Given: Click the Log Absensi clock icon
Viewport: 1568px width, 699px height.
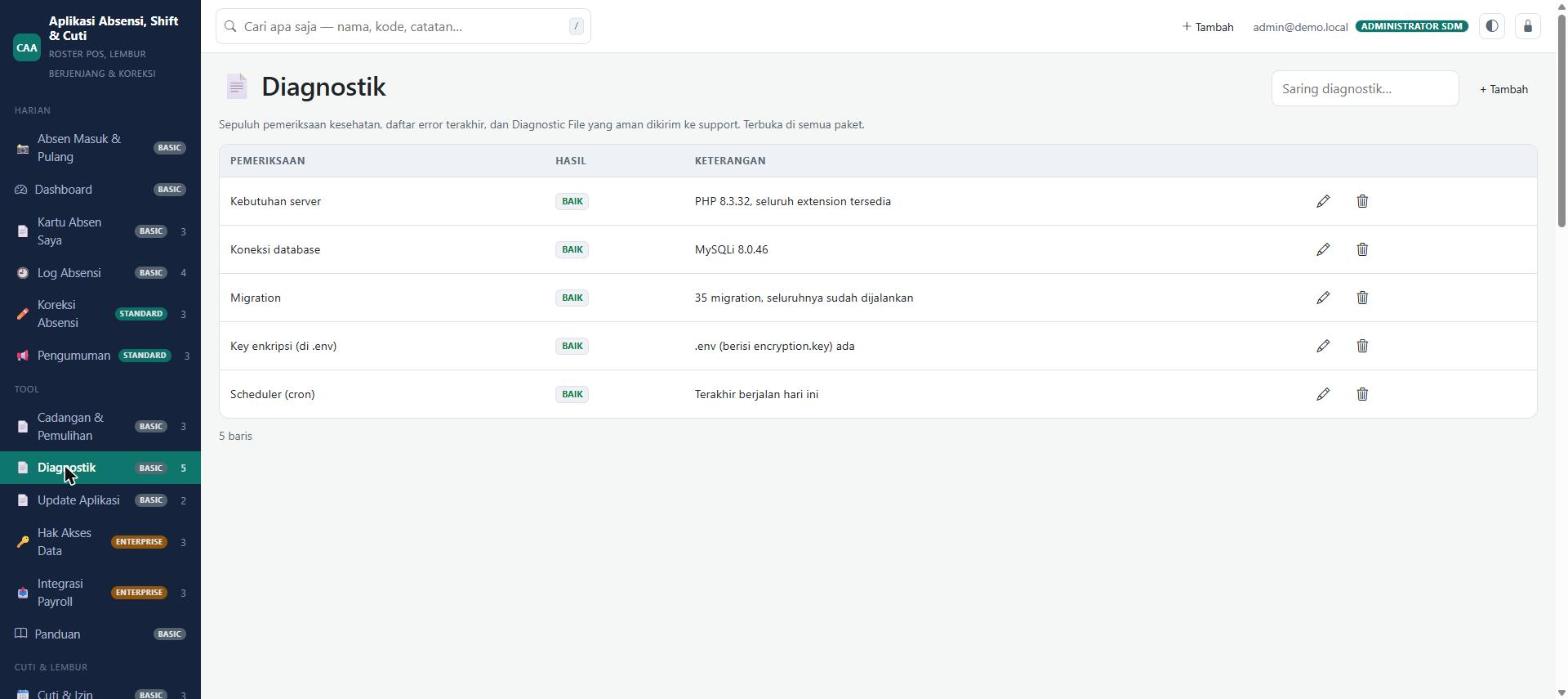Looking at the screenshot, I should (x=23, y=273).
